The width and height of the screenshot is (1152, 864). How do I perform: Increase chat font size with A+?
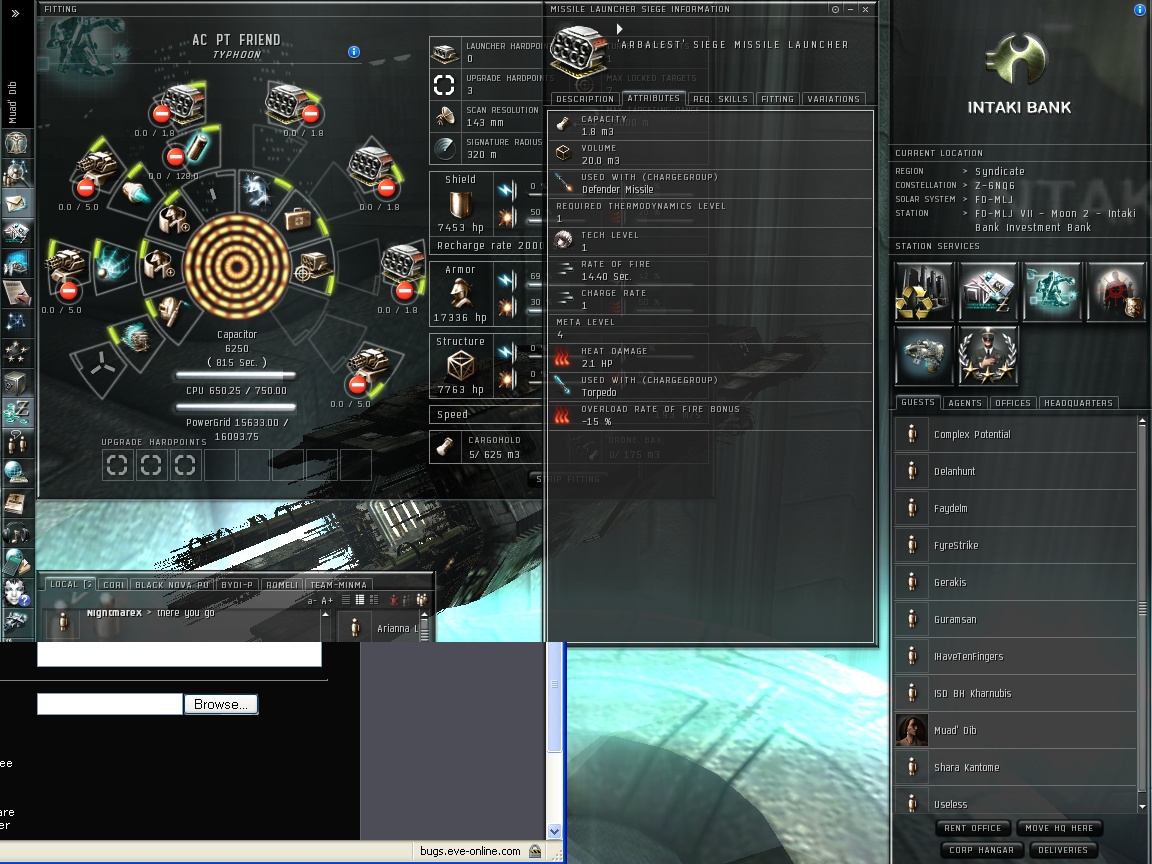tap(327, 600)
